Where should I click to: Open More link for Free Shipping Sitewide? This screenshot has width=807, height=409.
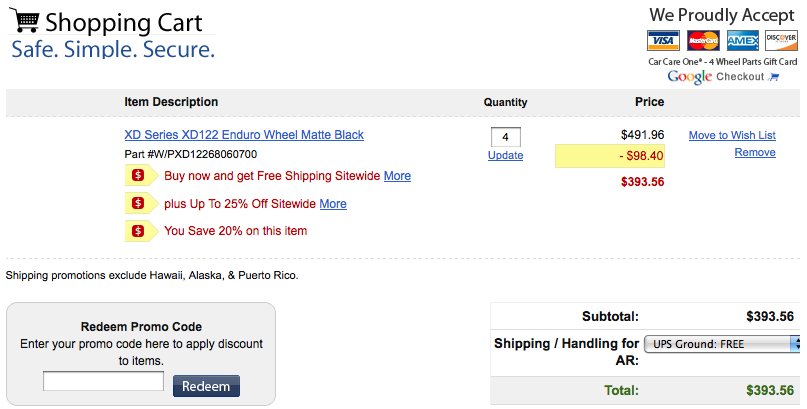[397, 176]
